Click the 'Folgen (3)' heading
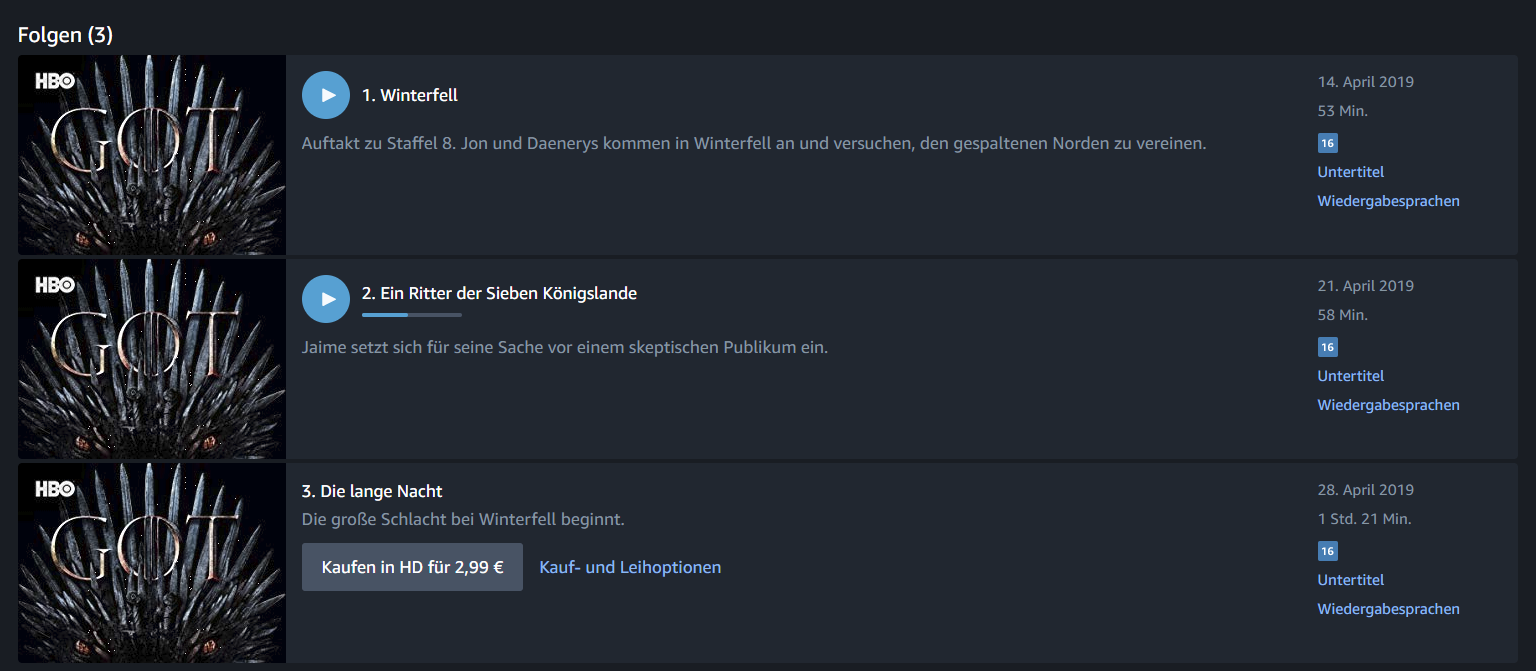1536x671 pixels. (x=65, y=35)
